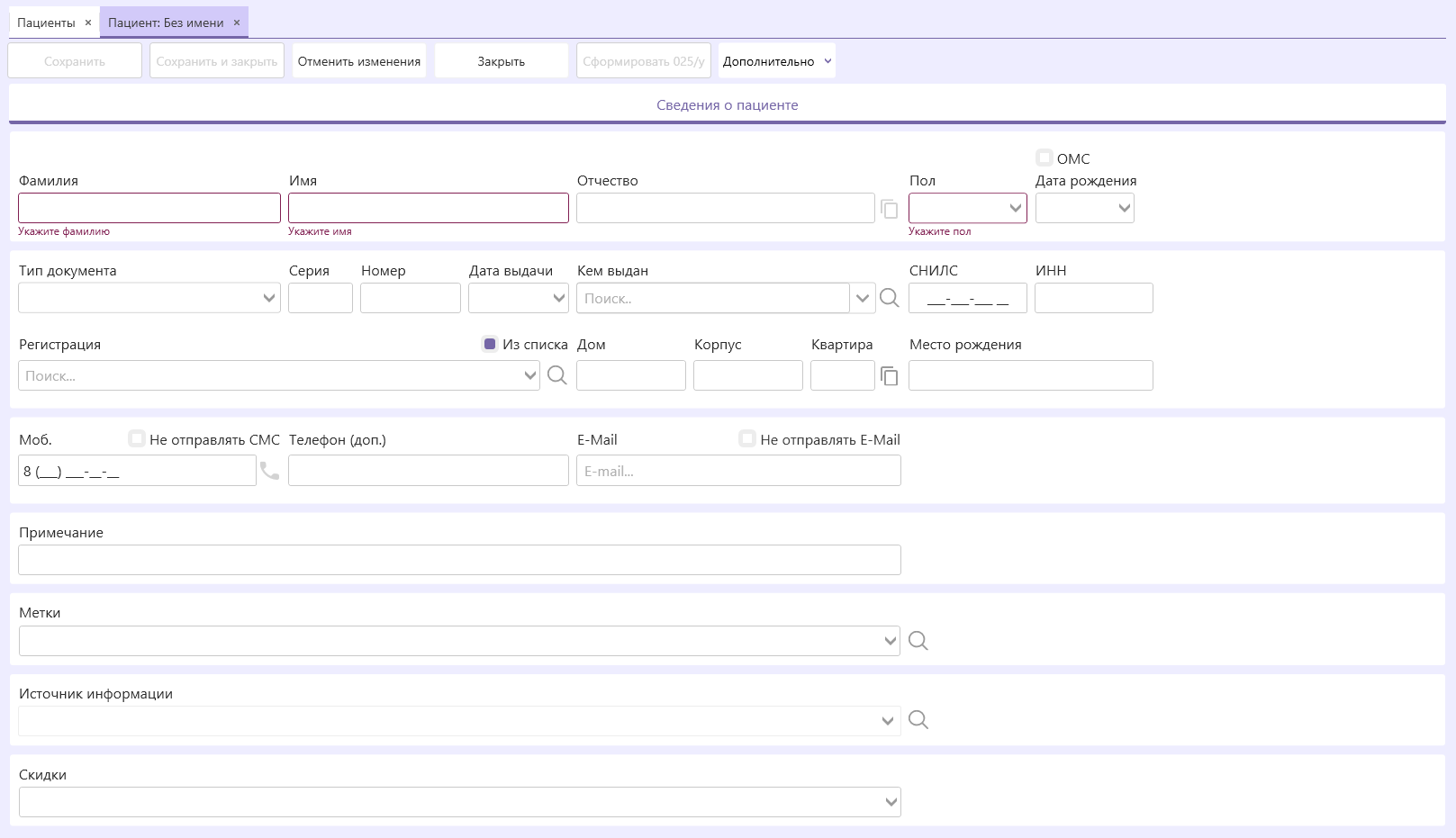
Task: Expand the Регистрация address dropdown
Action: 529,375
